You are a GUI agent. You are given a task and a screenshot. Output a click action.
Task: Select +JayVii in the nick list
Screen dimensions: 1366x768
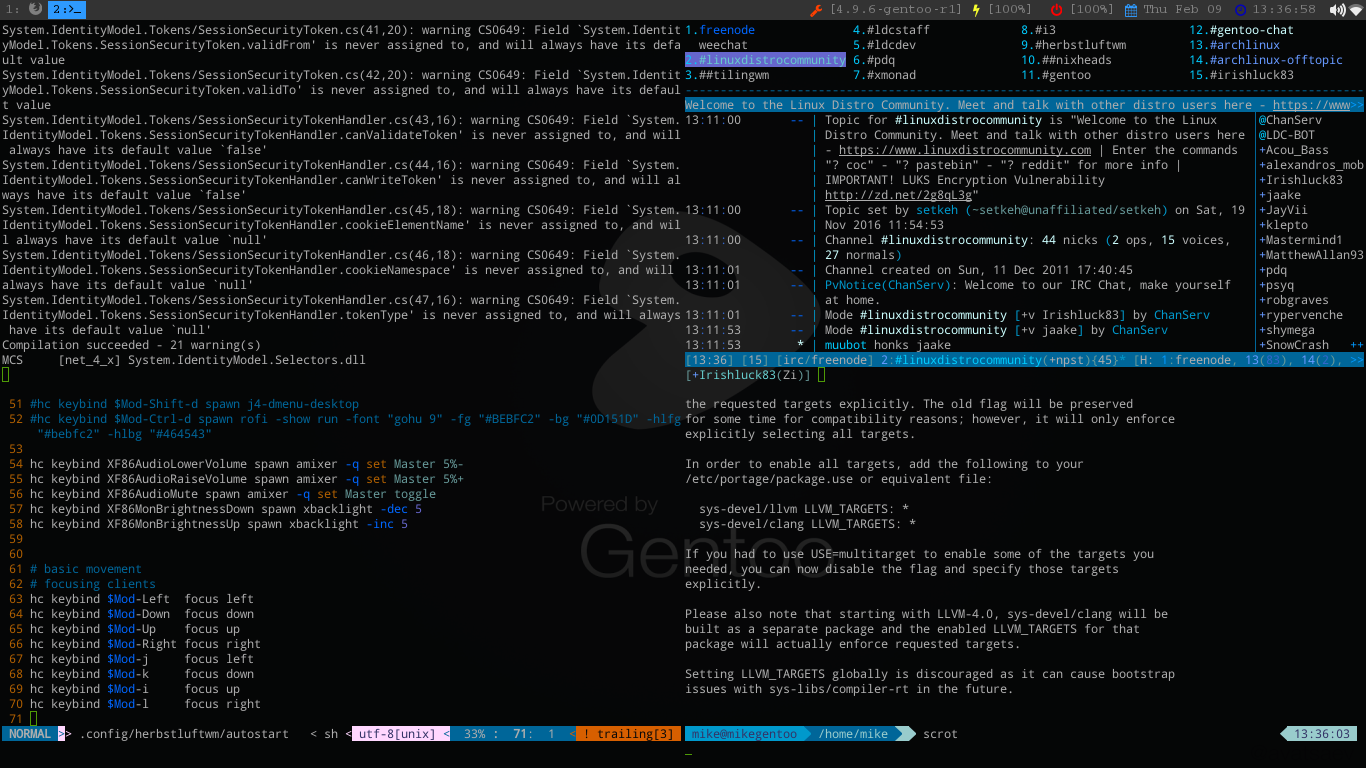(1283, 210)
